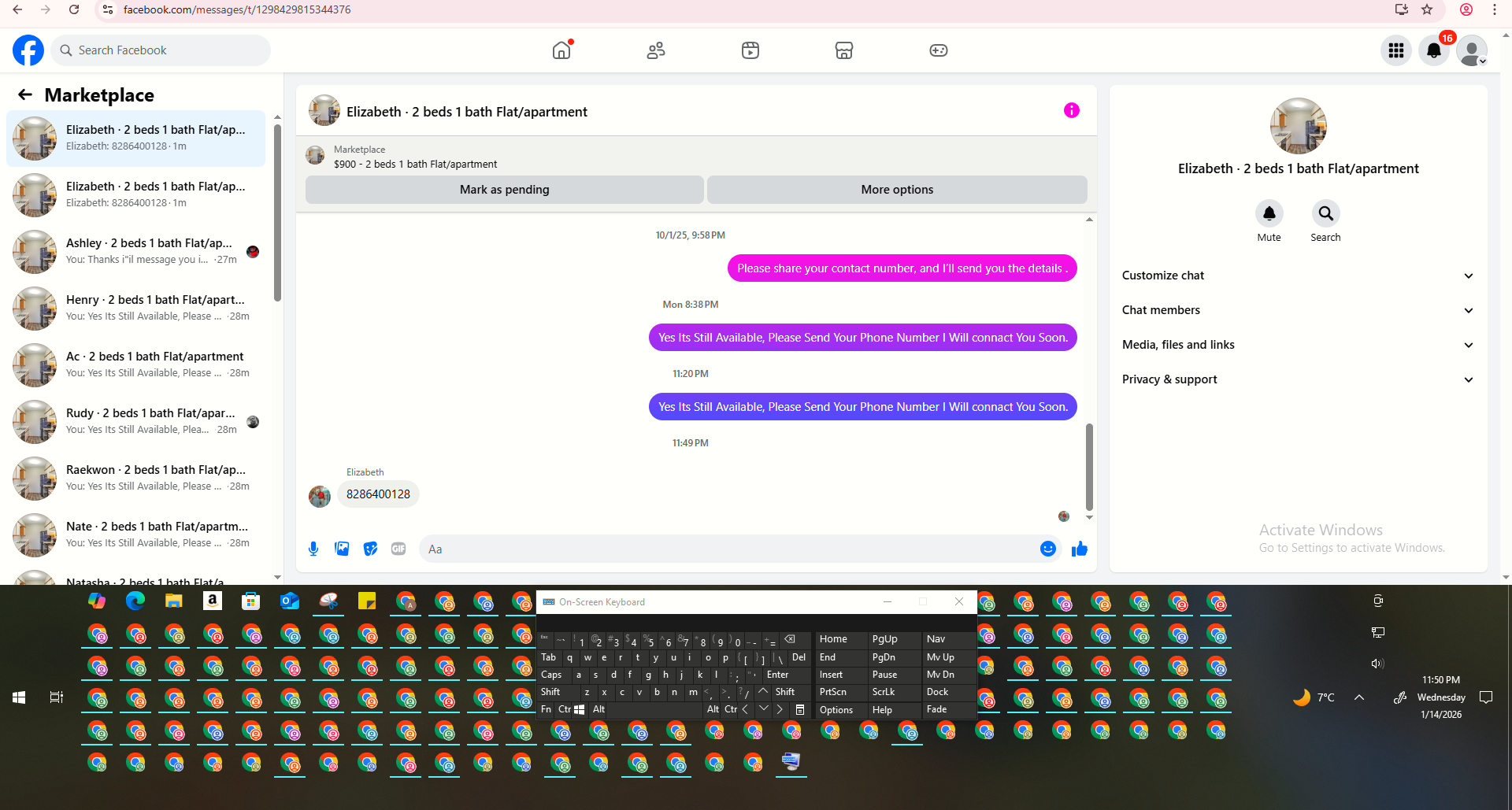Mute the Elizabeth conversation

pyautogui.click(x=1269, y=213)
